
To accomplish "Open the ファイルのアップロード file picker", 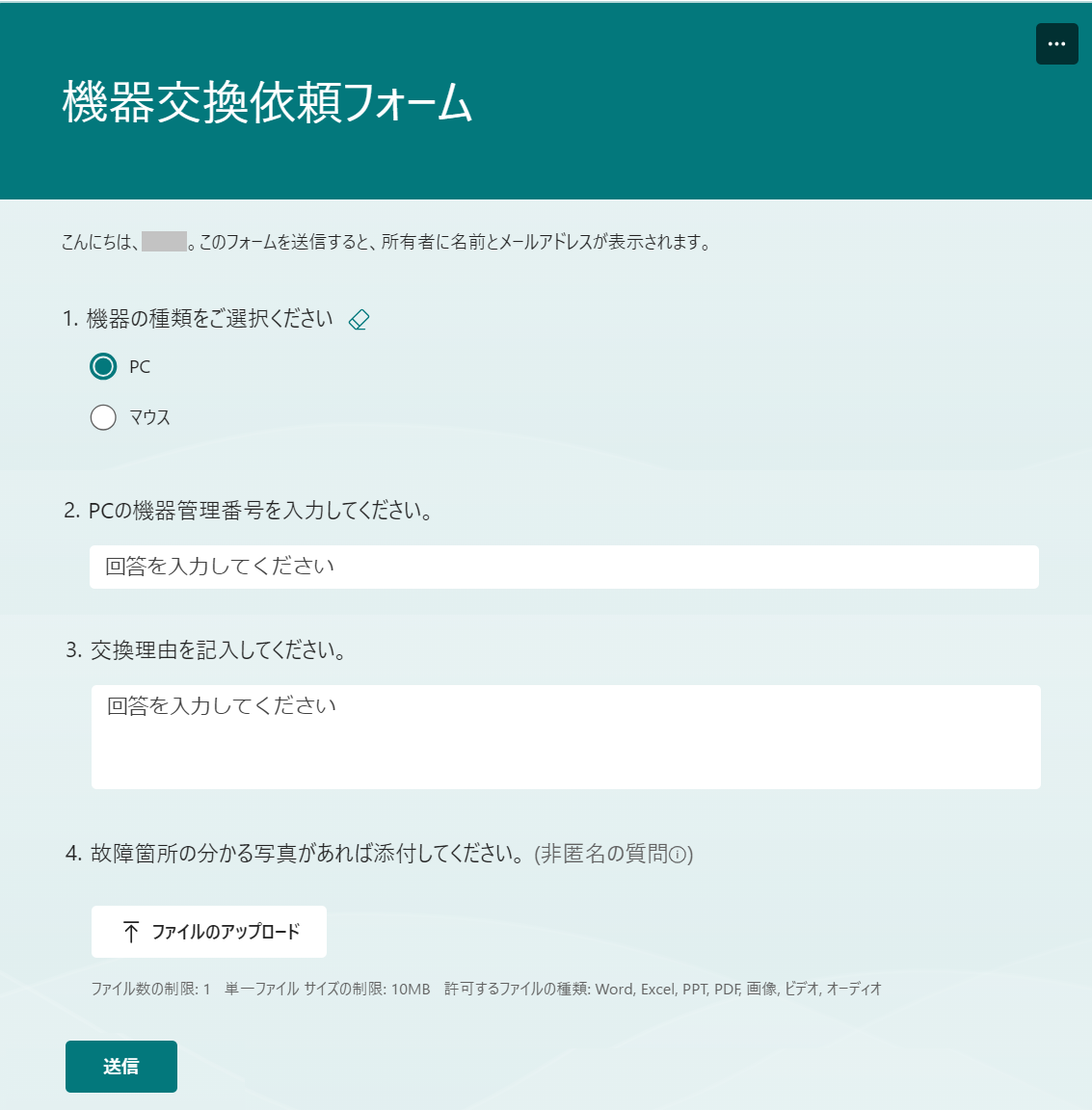I will coord(209,931).
